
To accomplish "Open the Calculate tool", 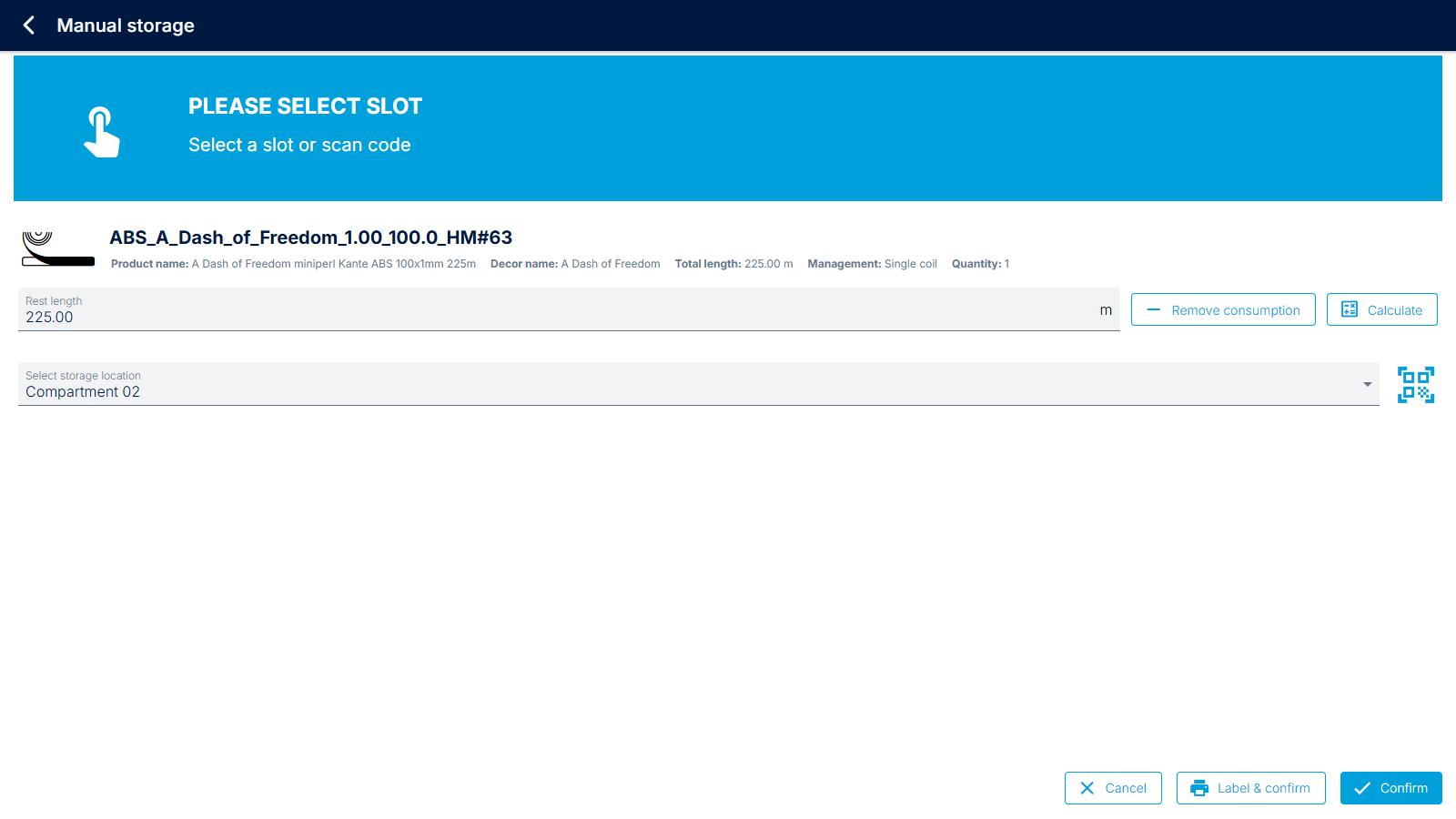I will point(1382,309).
